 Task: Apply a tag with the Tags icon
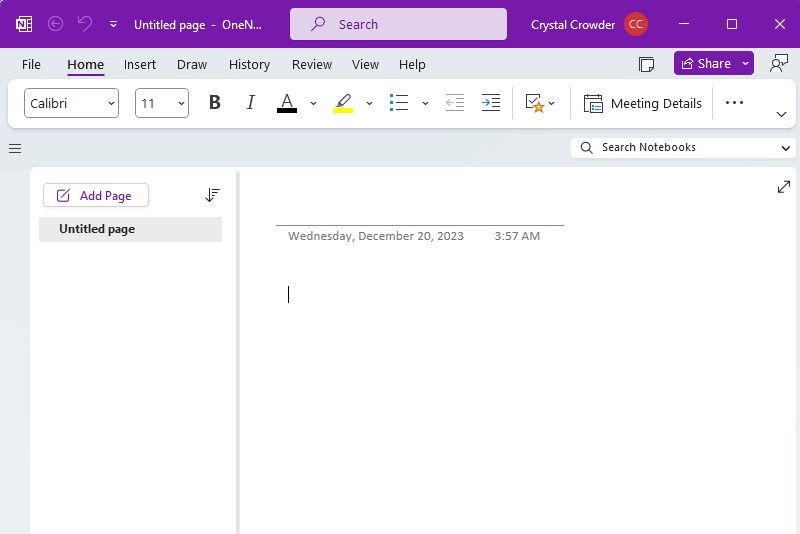(x=534, y=103)
